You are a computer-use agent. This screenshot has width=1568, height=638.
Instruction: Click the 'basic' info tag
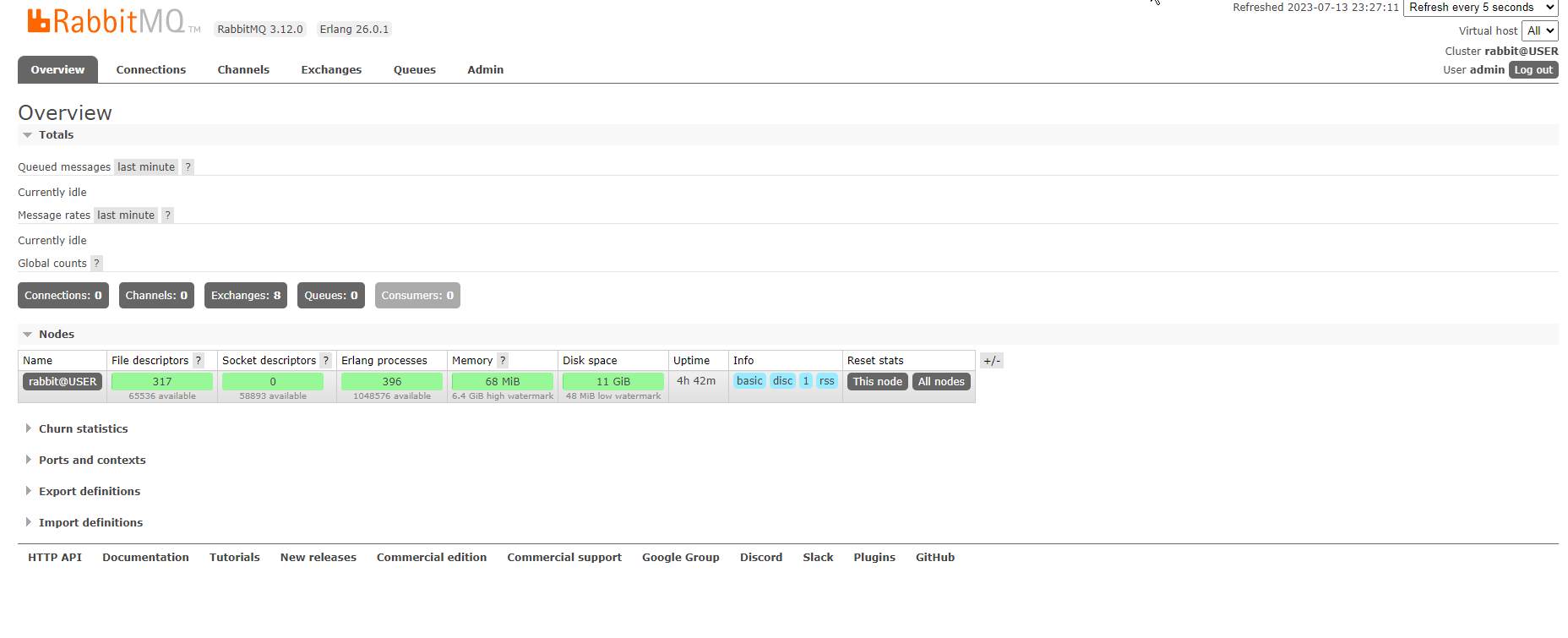point(749,381)
